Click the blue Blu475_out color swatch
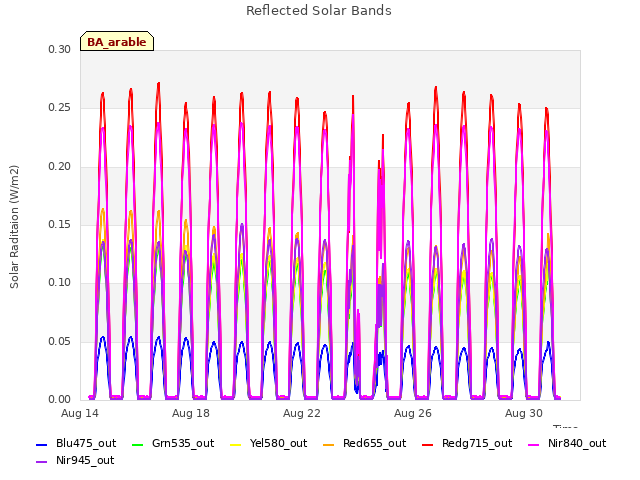Screen dimensions: 640x480 (x=41, y=444)
